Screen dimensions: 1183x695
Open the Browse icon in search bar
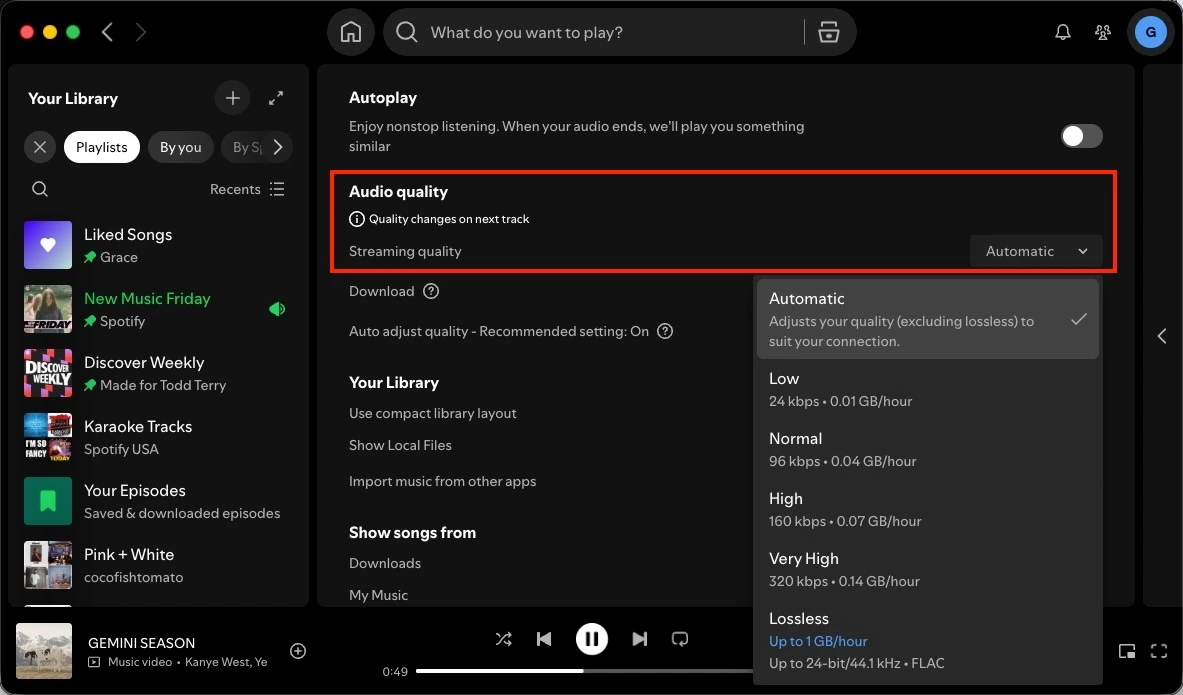(x=828, y=32)
